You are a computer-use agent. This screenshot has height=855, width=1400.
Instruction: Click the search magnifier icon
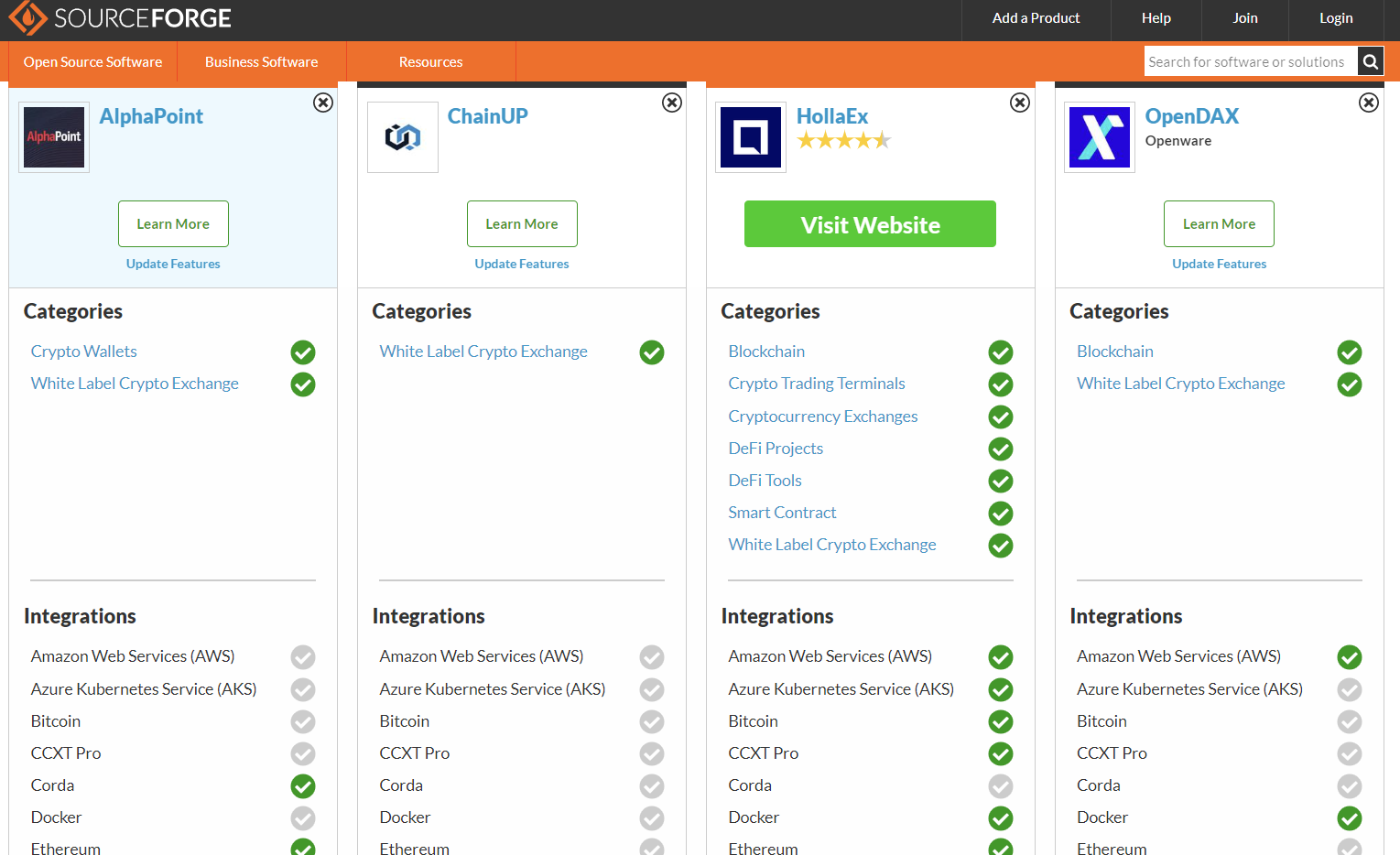(1371, 61)
